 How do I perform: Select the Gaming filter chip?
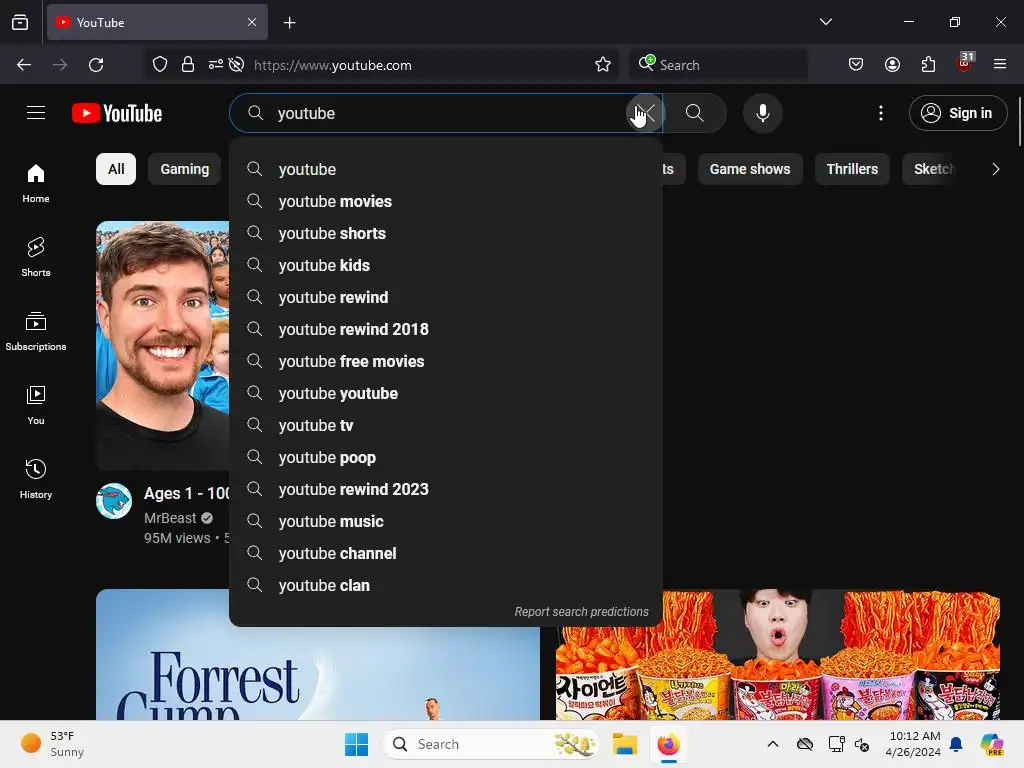click(x=185, y=169)
